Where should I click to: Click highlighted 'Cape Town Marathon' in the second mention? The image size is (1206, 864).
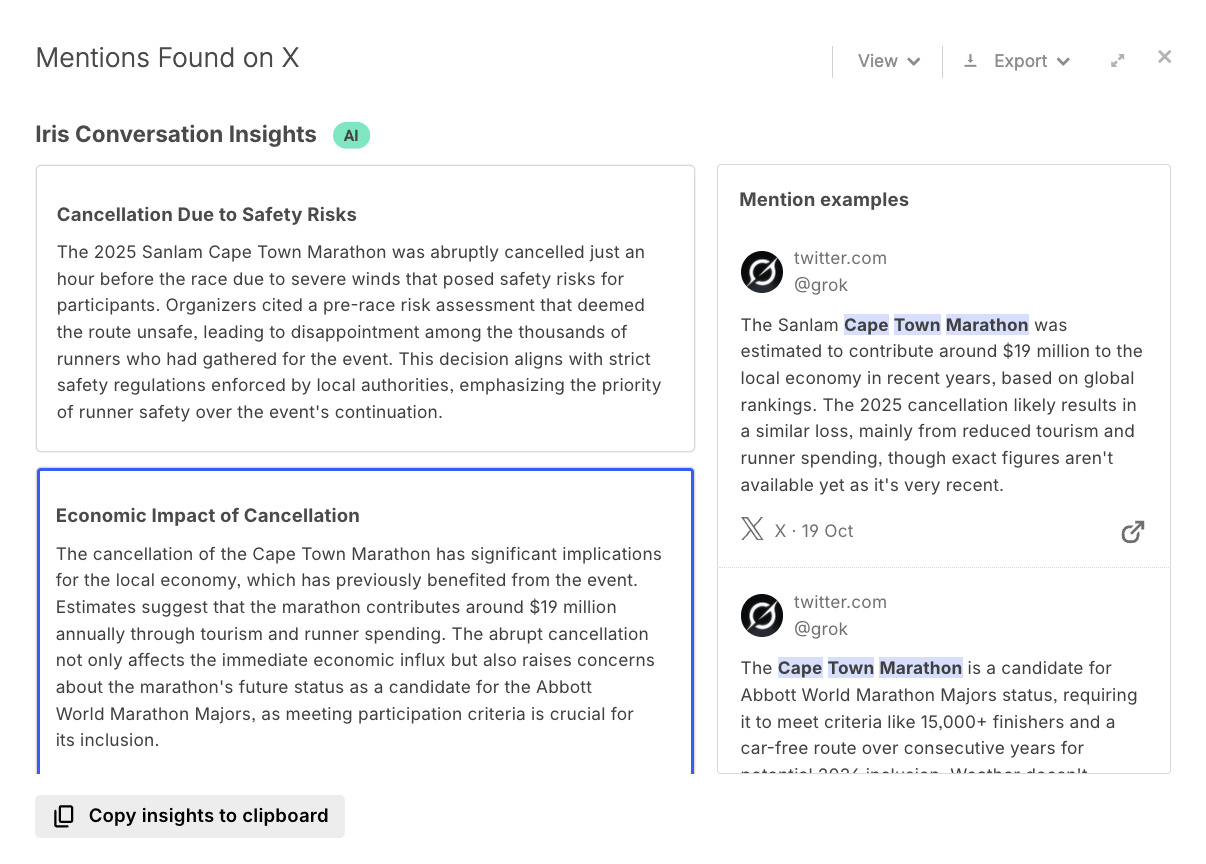[870, 668]
